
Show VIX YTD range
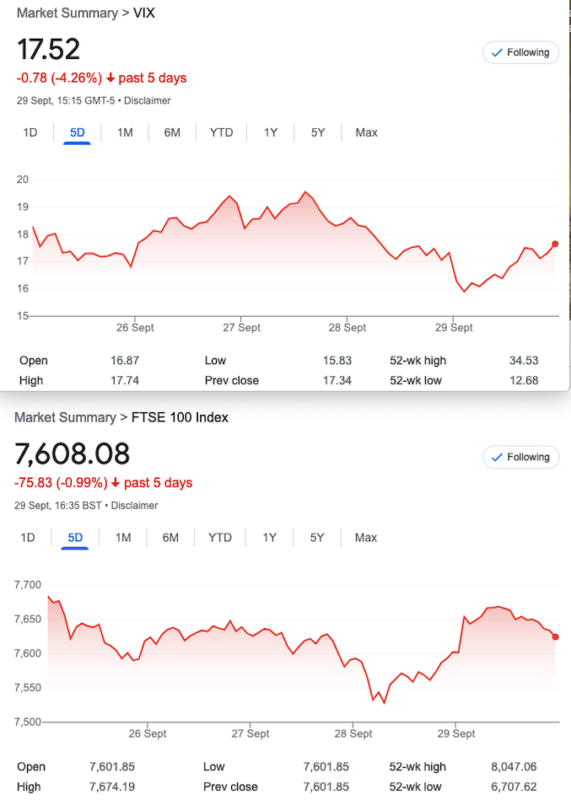coord(221,133)
